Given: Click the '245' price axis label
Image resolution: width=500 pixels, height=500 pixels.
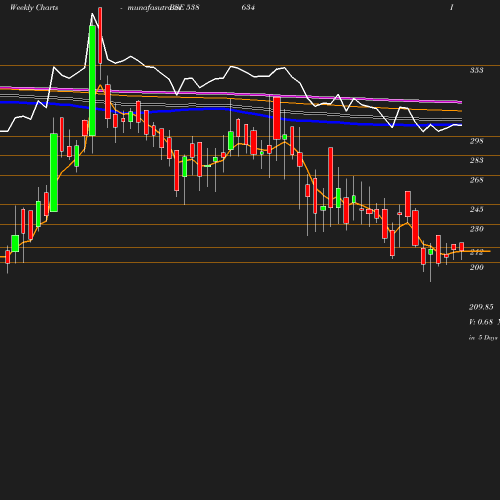Looking at the screenshot, I should point(476,209).
